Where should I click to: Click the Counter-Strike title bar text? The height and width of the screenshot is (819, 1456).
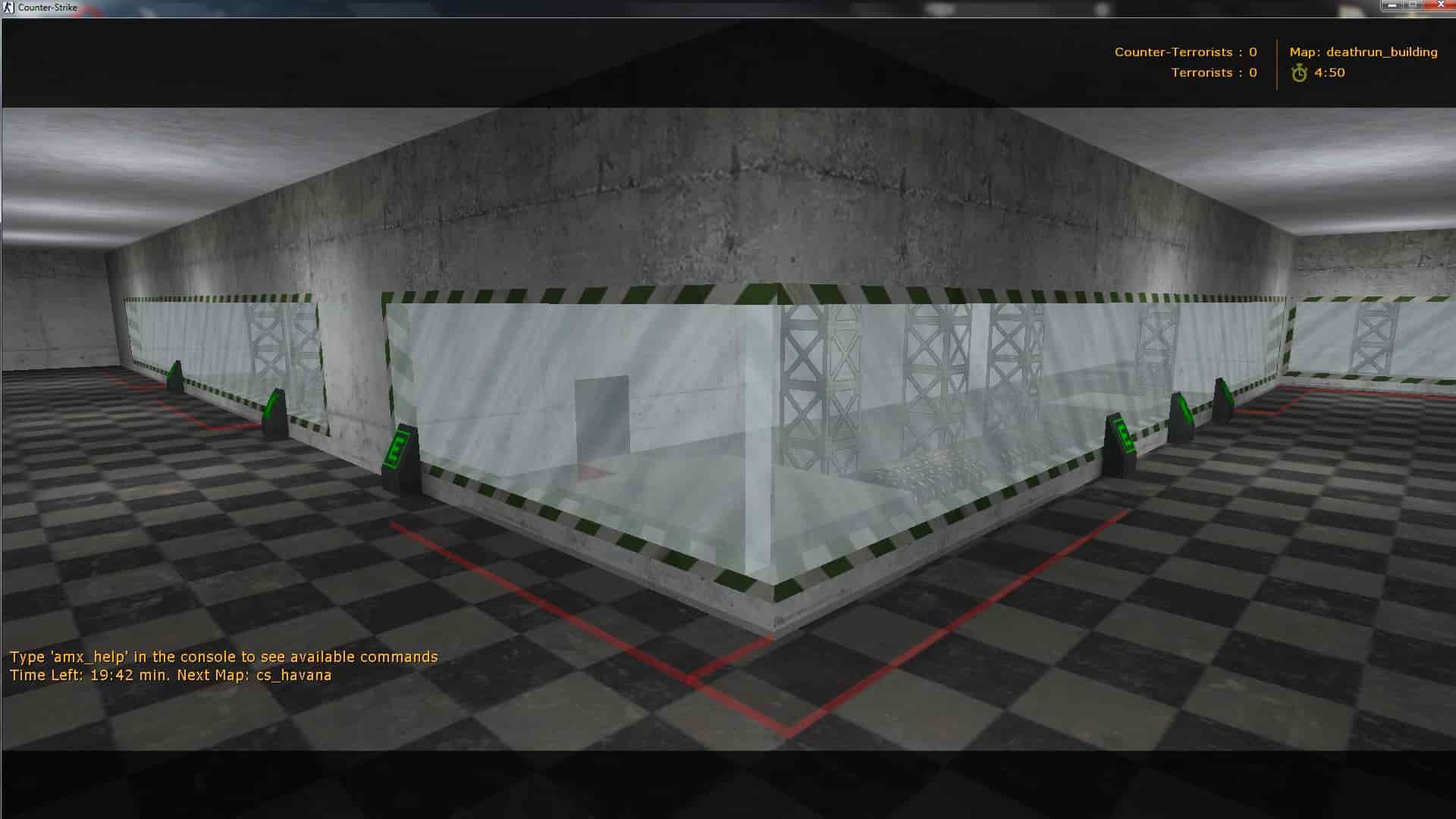pos(48,8)
